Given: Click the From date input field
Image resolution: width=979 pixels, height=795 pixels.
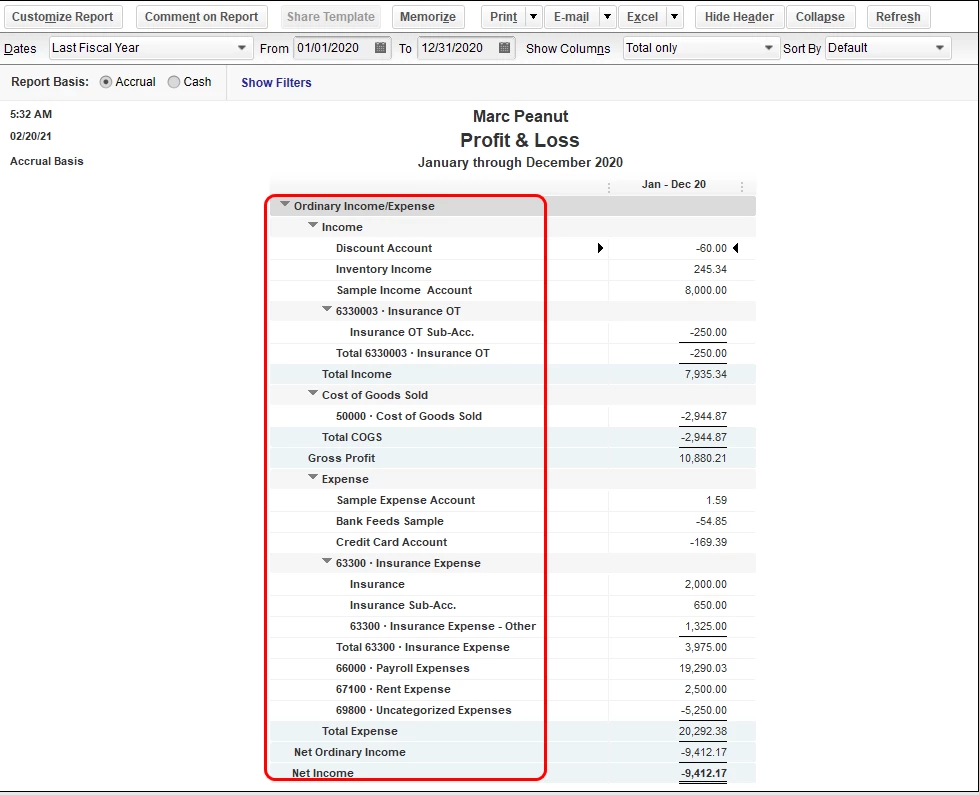Looking at the screenshot, I should 333,48.
